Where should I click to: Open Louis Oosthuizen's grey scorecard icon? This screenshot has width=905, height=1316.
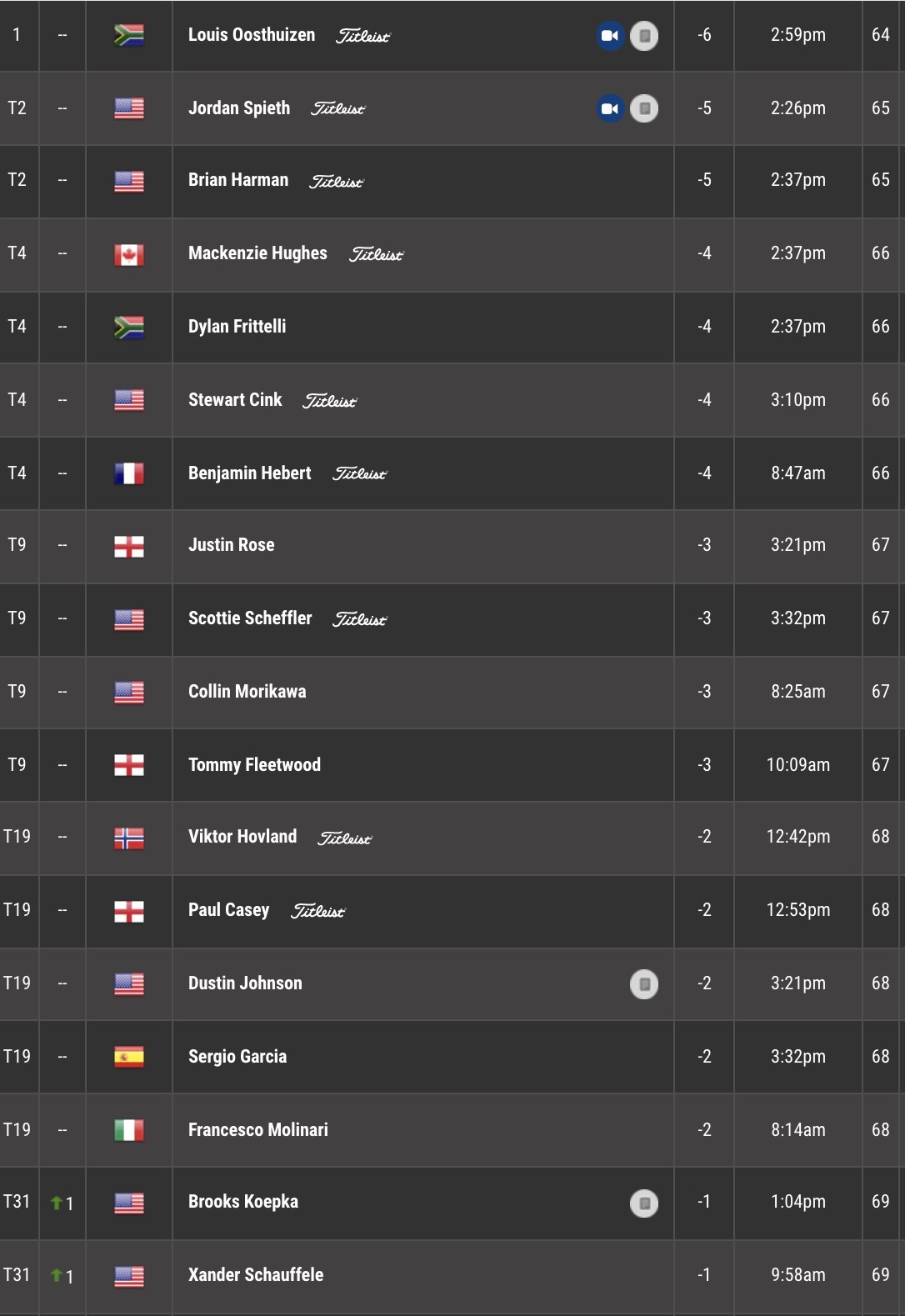coord(644,36)
